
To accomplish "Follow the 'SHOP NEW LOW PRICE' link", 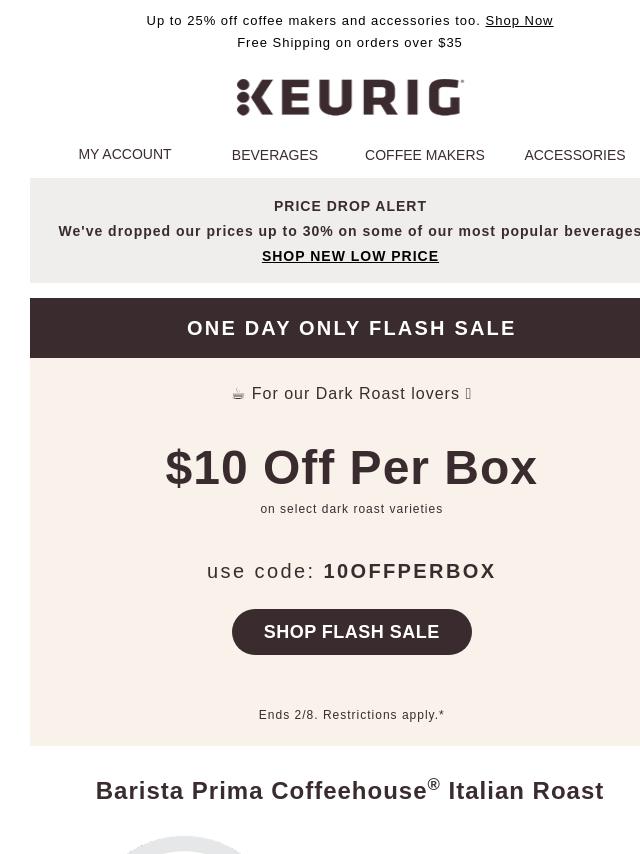I will click(x=350, y=256).
